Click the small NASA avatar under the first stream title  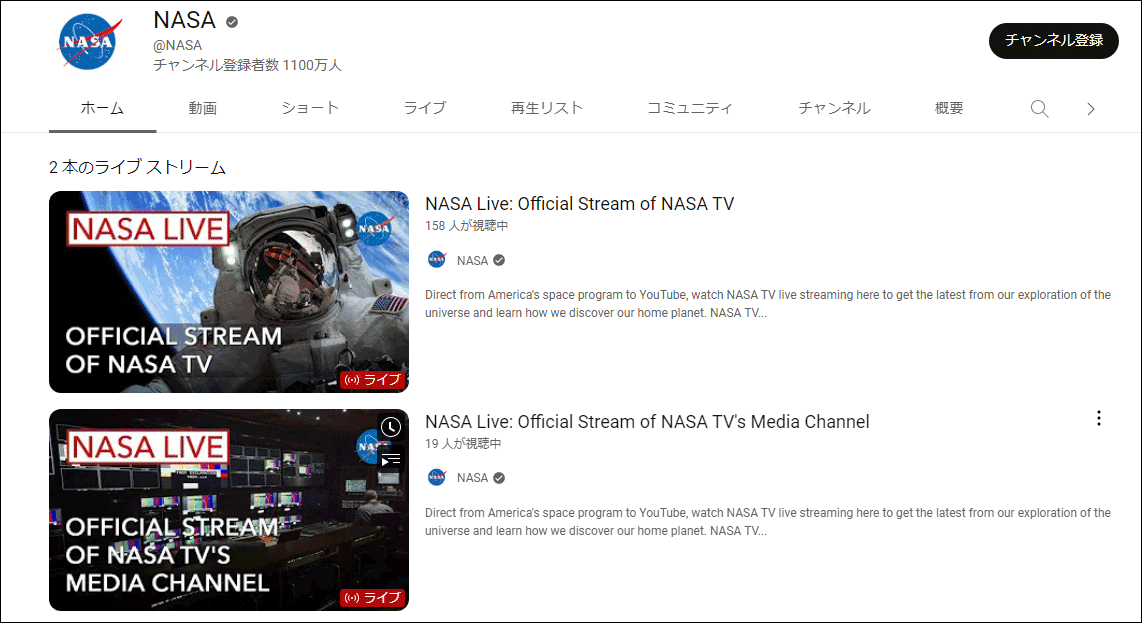pos(437,259)
